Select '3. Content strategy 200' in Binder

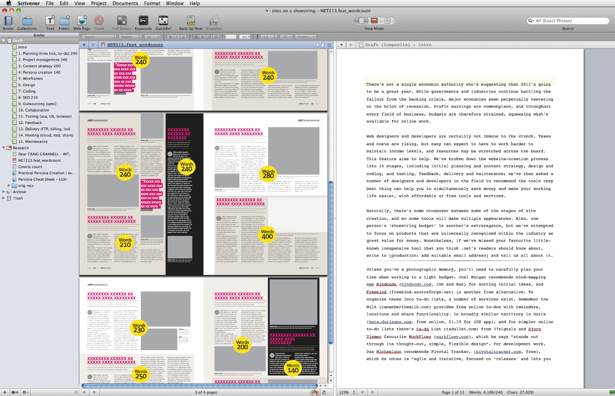point(39,66)
